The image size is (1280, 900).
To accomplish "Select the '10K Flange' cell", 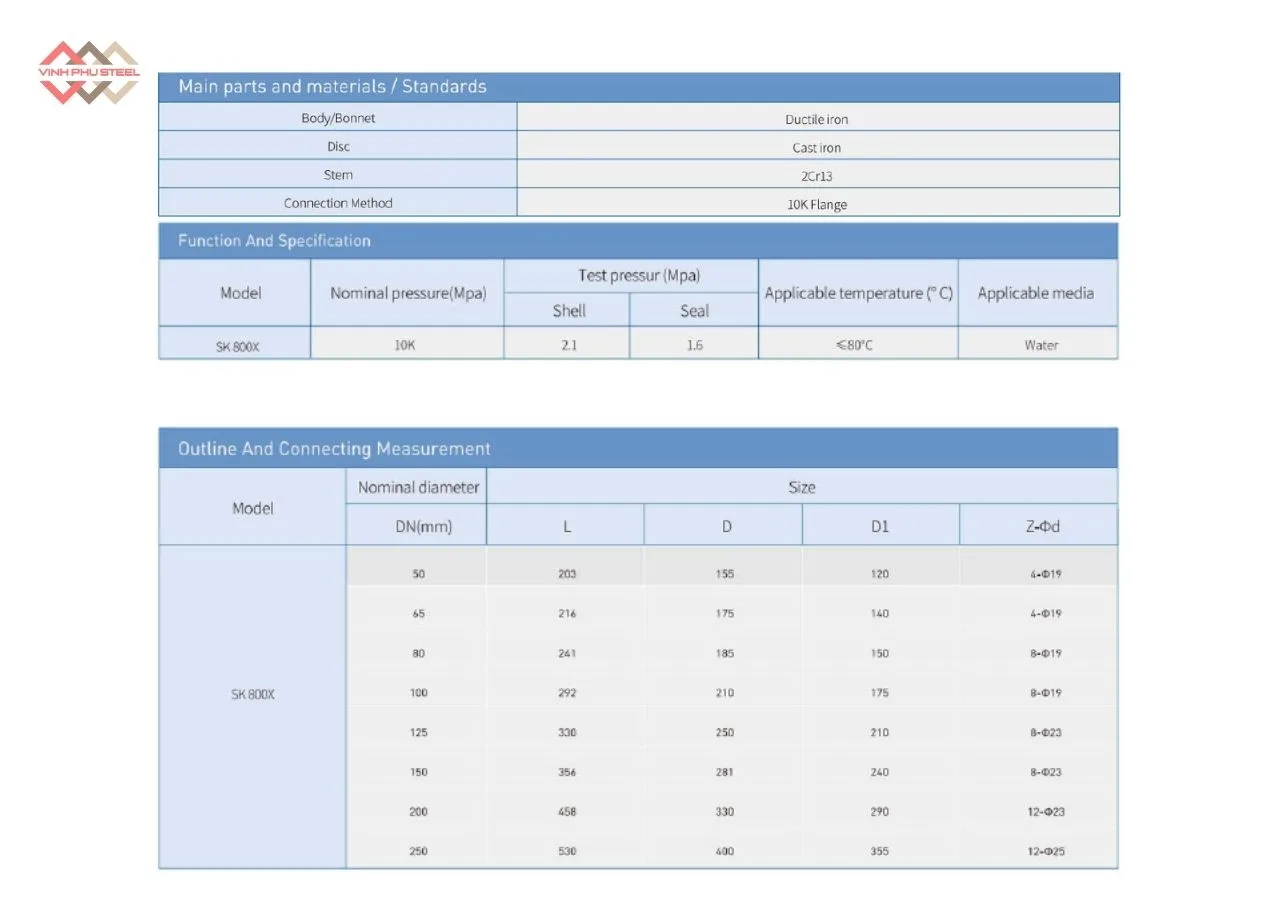I will tap(816, 205).
